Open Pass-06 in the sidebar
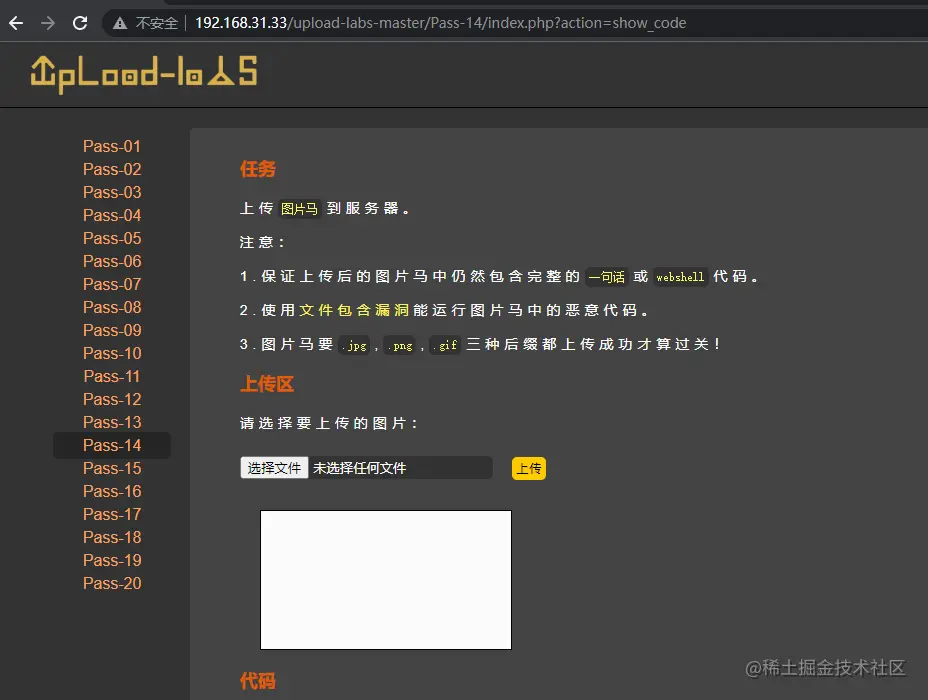 112,262
